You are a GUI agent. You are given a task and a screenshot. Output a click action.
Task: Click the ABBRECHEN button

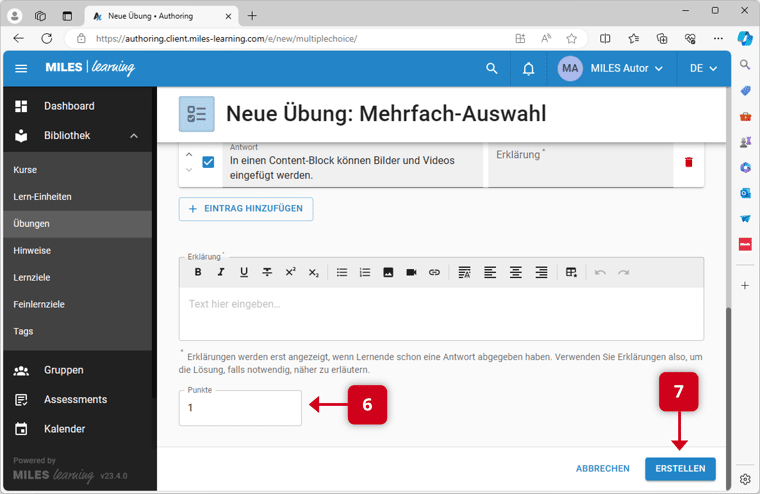pos(602,468)
